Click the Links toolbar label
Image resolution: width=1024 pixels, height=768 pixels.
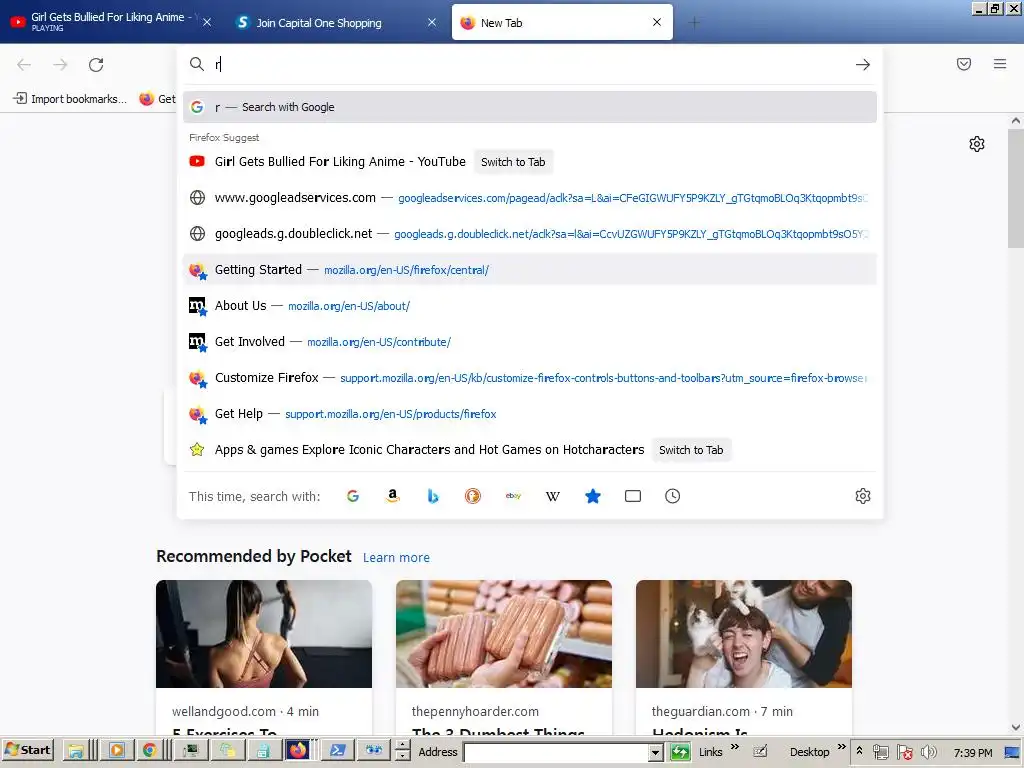711,752
